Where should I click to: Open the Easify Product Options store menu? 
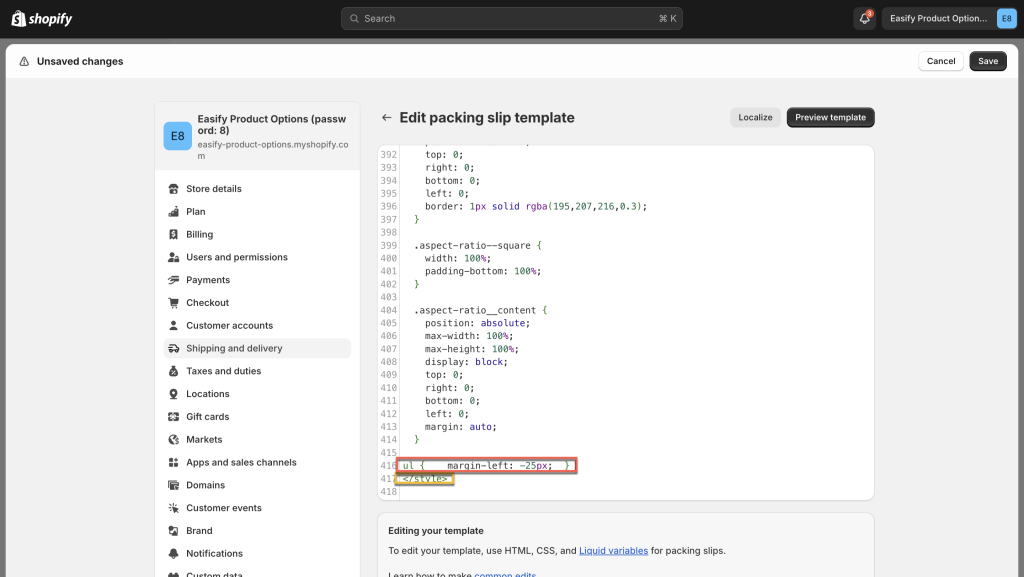point(949,18)
